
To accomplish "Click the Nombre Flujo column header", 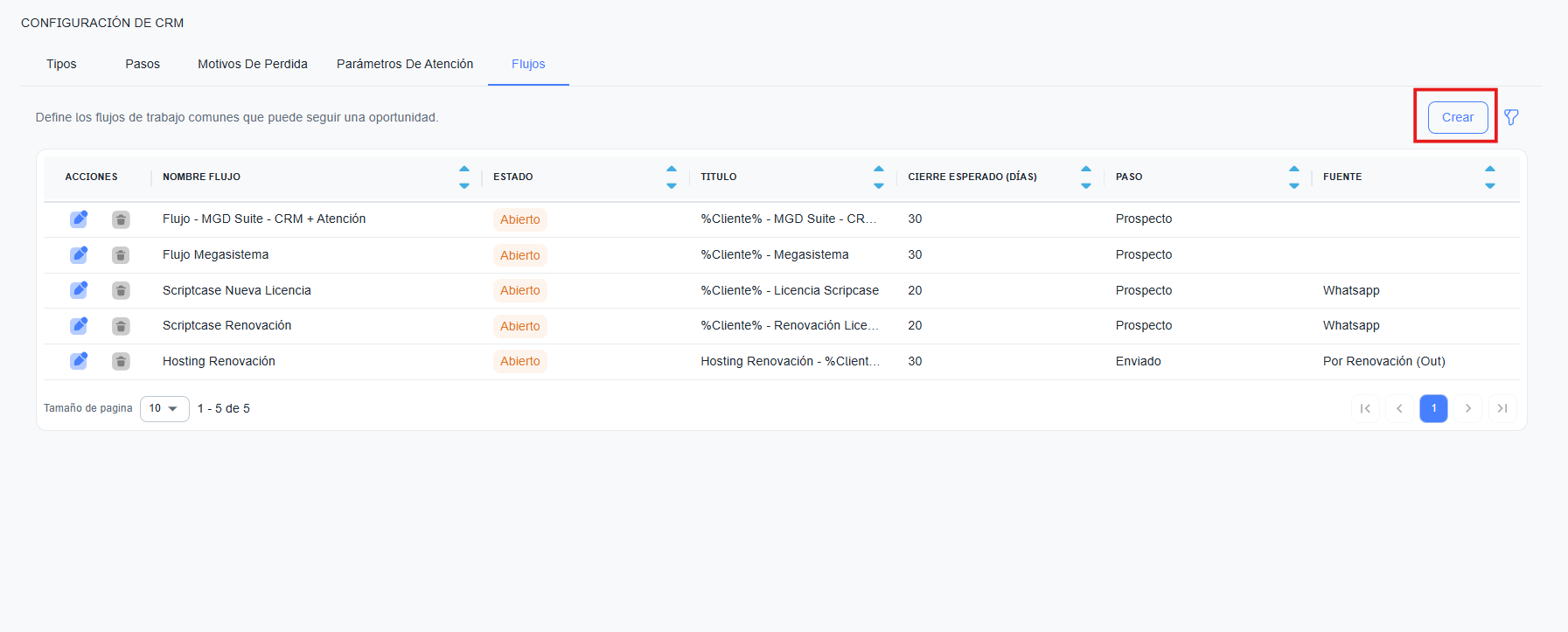I will tap(201, 177).
